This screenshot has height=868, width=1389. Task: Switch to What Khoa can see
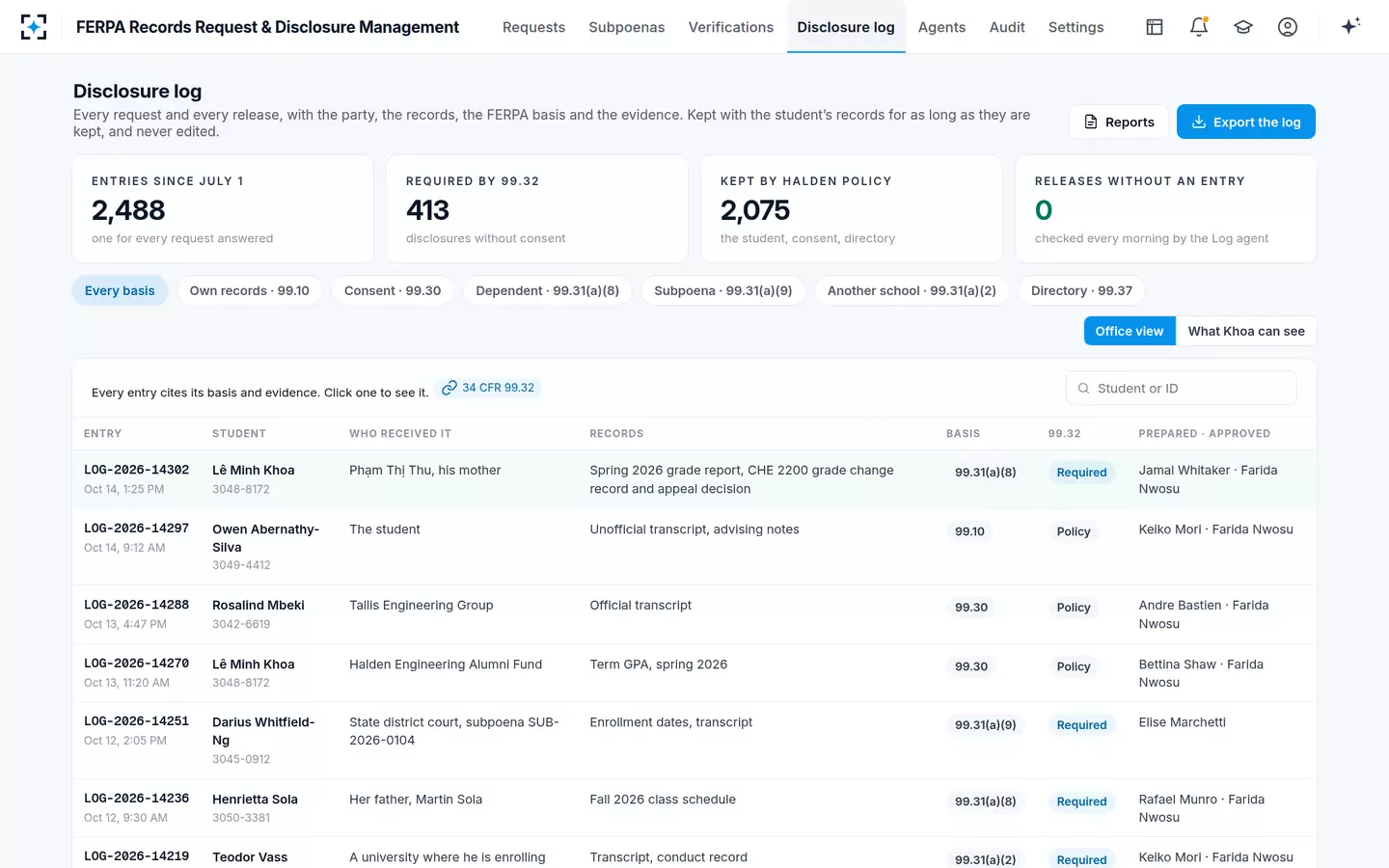tap(1246, 331)
